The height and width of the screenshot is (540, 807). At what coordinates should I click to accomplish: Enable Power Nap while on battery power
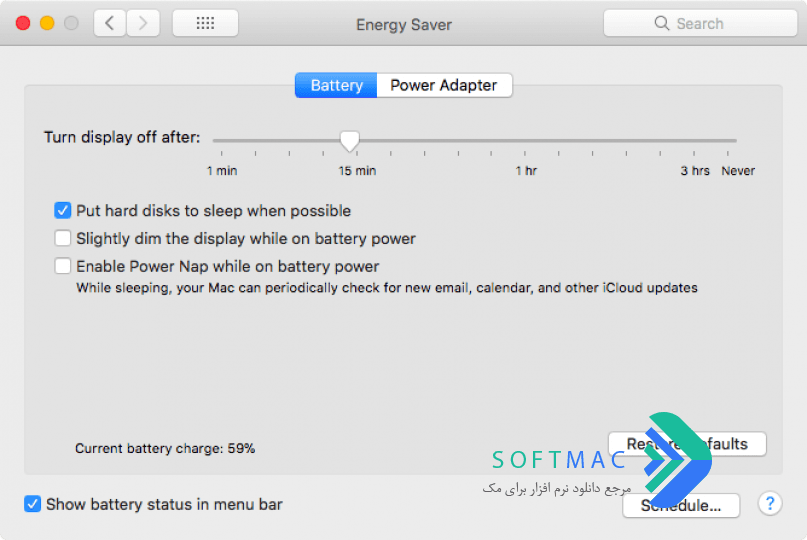point(63,266)
